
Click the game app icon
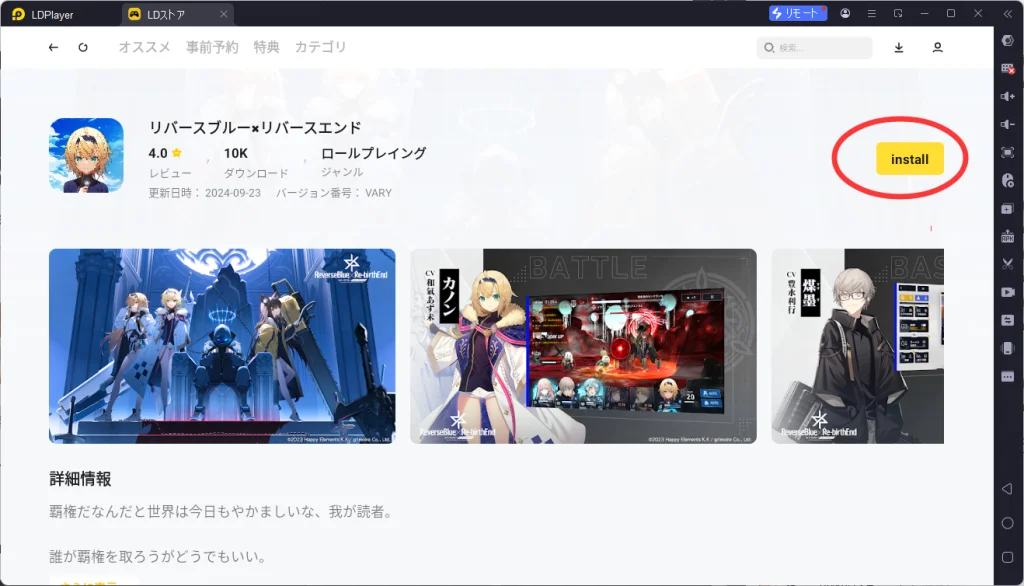pos(86,155)
